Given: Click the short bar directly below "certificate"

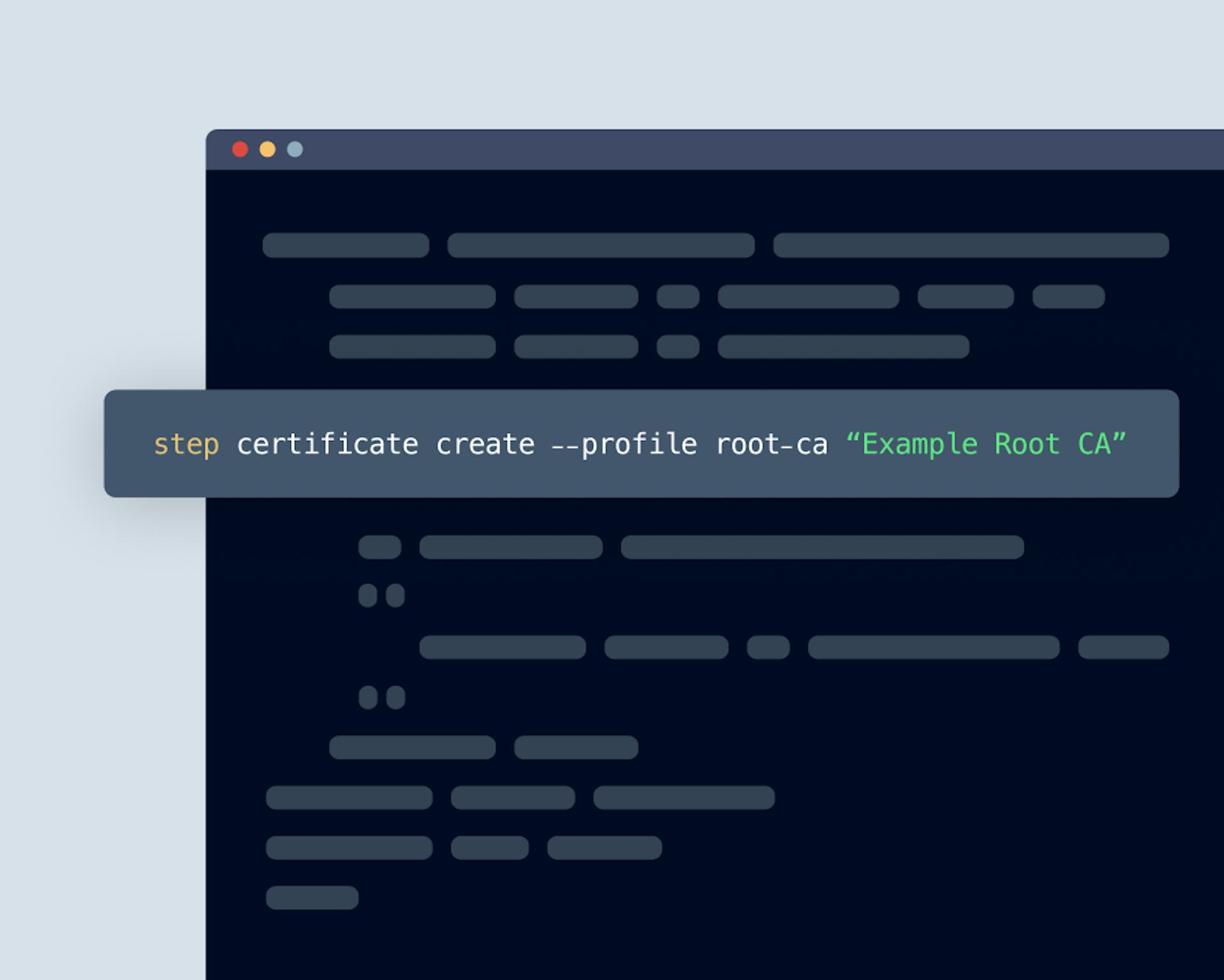Looking at the screenshot, I should (379, 547).
